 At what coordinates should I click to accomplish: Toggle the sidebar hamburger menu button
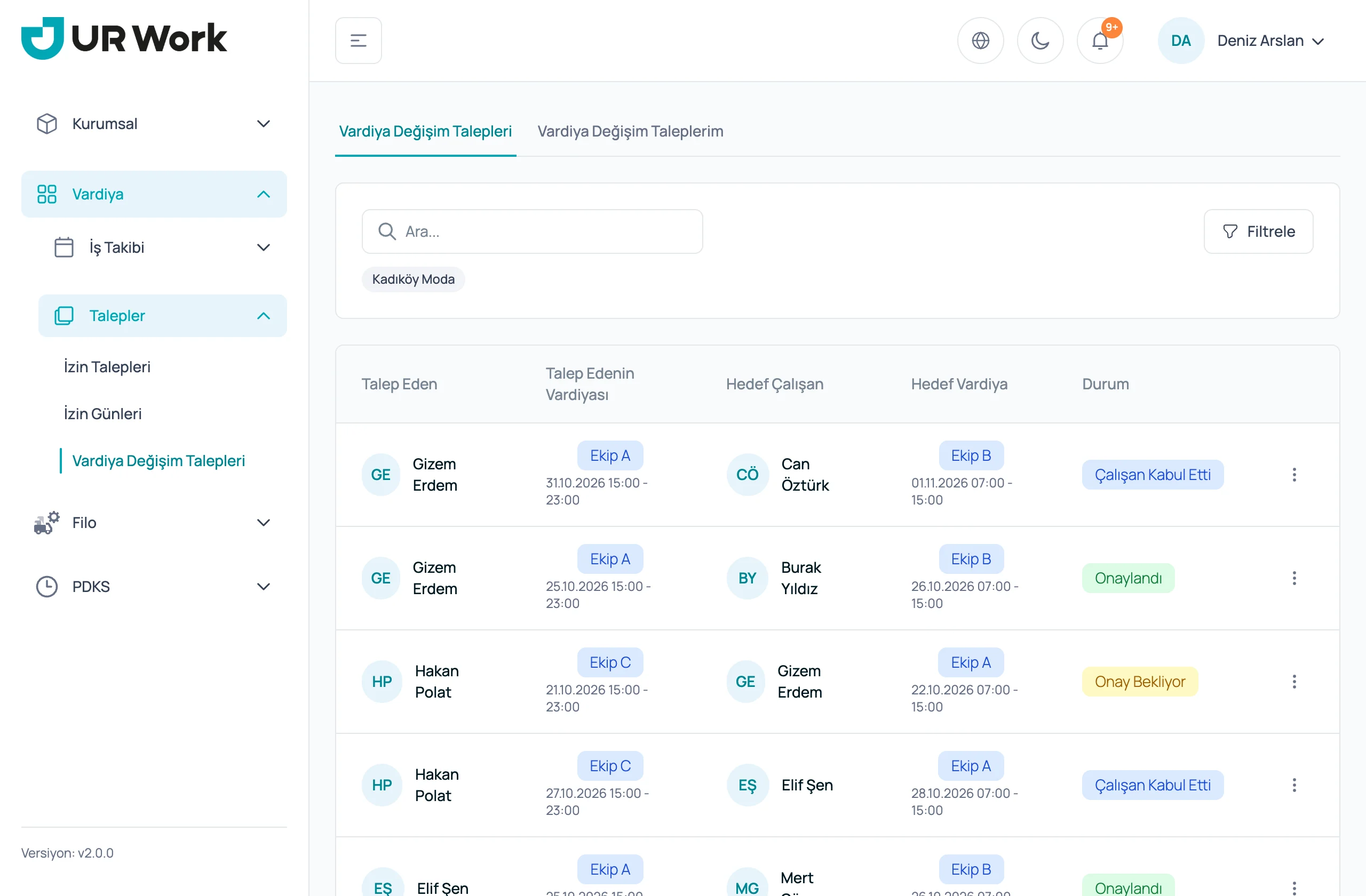click(x=358, y=40)
